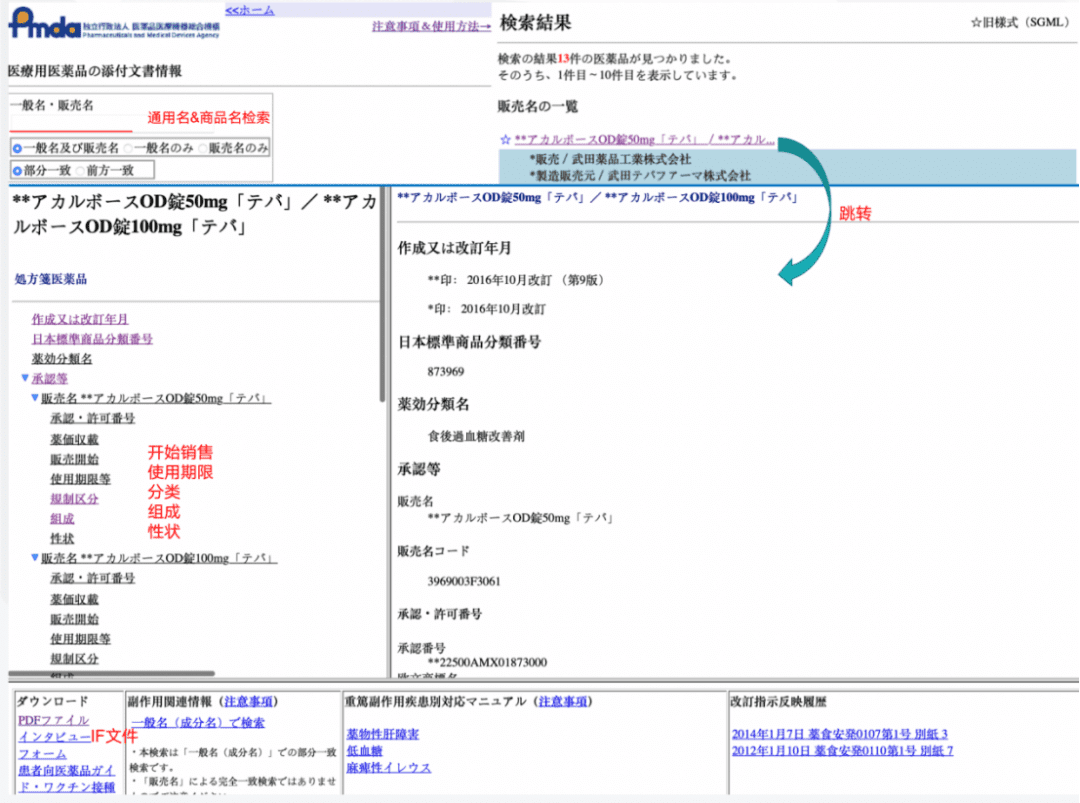Screen dimensions: 1080x803
Task: Select the 一般名のみ radio option
Action: [x=129, y=148]
